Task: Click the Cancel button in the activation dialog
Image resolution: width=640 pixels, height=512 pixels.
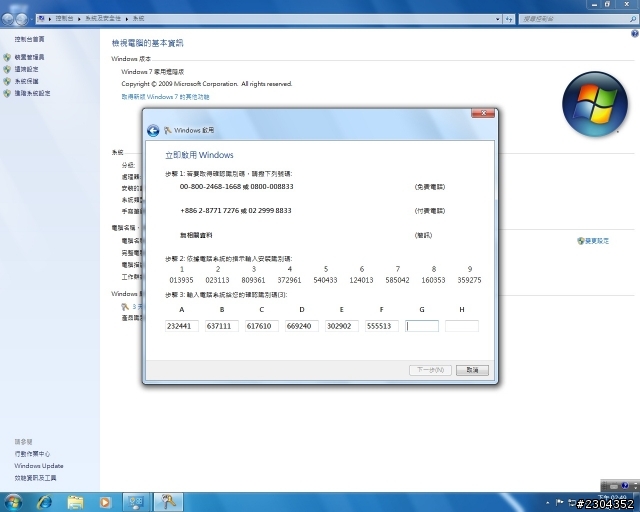Action: pyautogui.click(x=472, y=370)
